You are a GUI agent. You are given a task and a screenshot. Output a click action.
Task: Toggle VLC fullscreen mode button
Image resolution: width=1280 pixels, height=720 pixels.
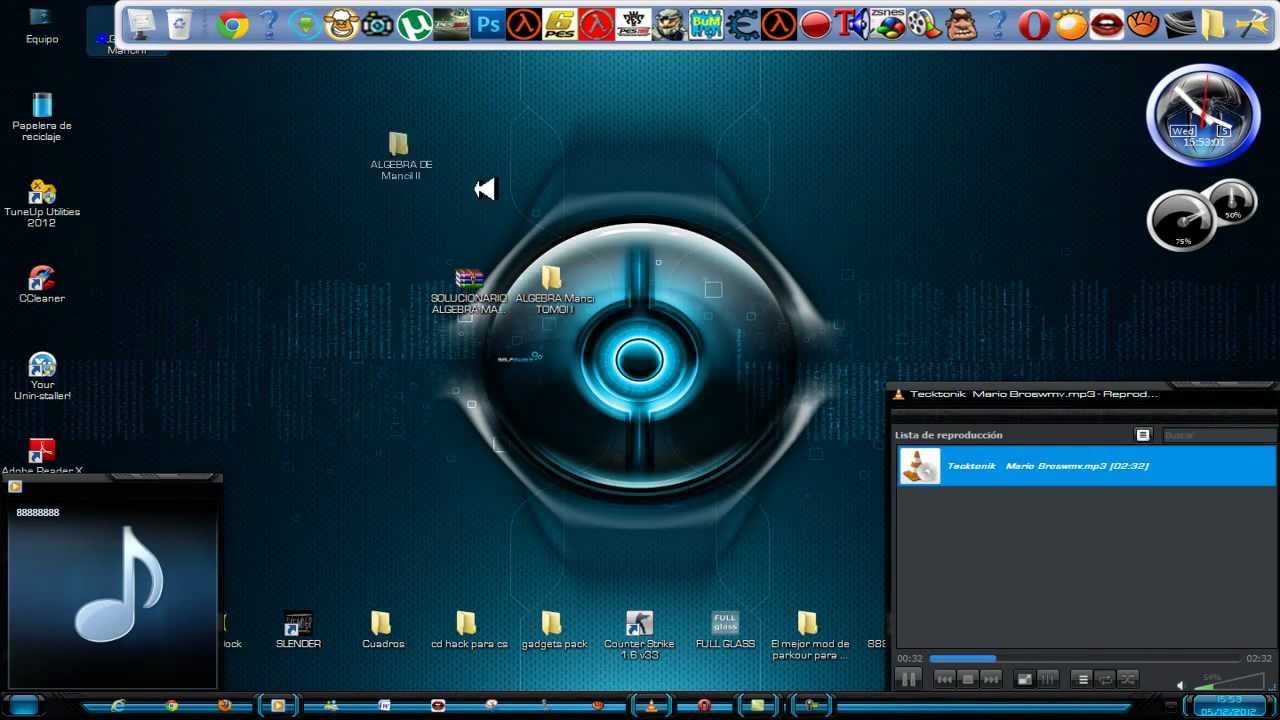[1024, 679]
